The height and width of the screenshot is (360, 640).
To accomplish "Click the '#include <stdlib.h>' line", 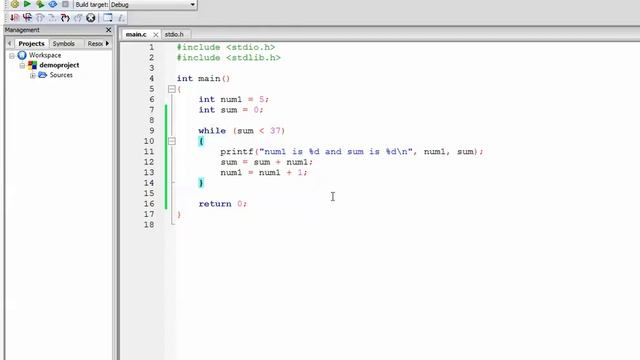I will [229, 58].
